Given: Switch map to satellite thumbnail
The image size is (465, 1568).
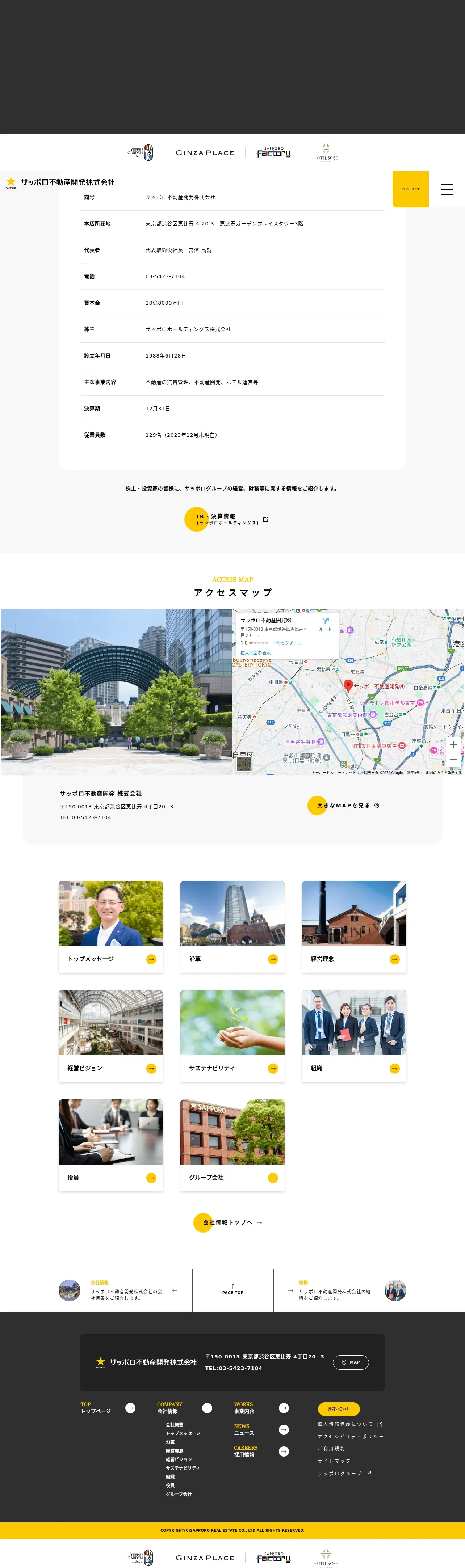Looking at the screenshot, I should [244, 763].
